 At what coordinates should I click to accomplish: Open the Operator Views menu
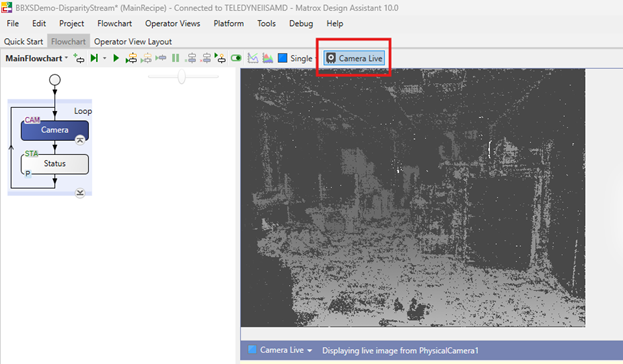pyautogui.click(x=172, y=23)
